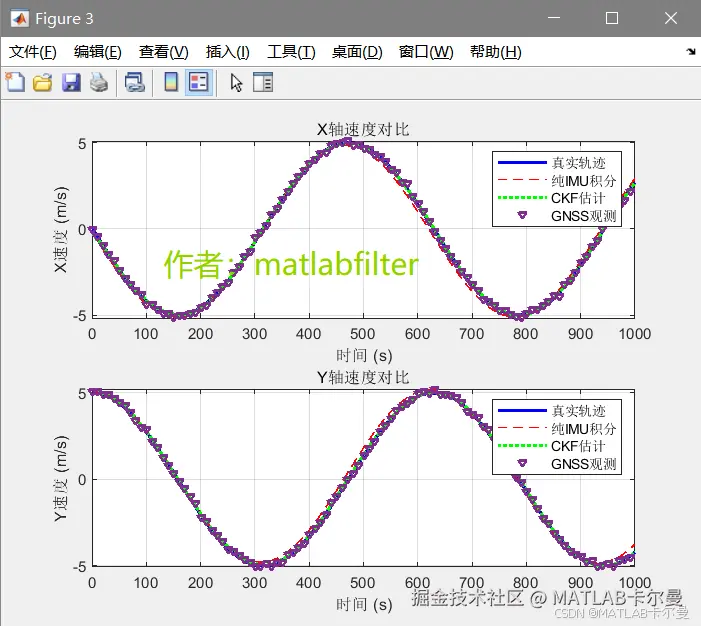Screen dimensions: 701x626
Task: Click 纯IMU积分 in the top legend
Action: [x=584, y=181]
